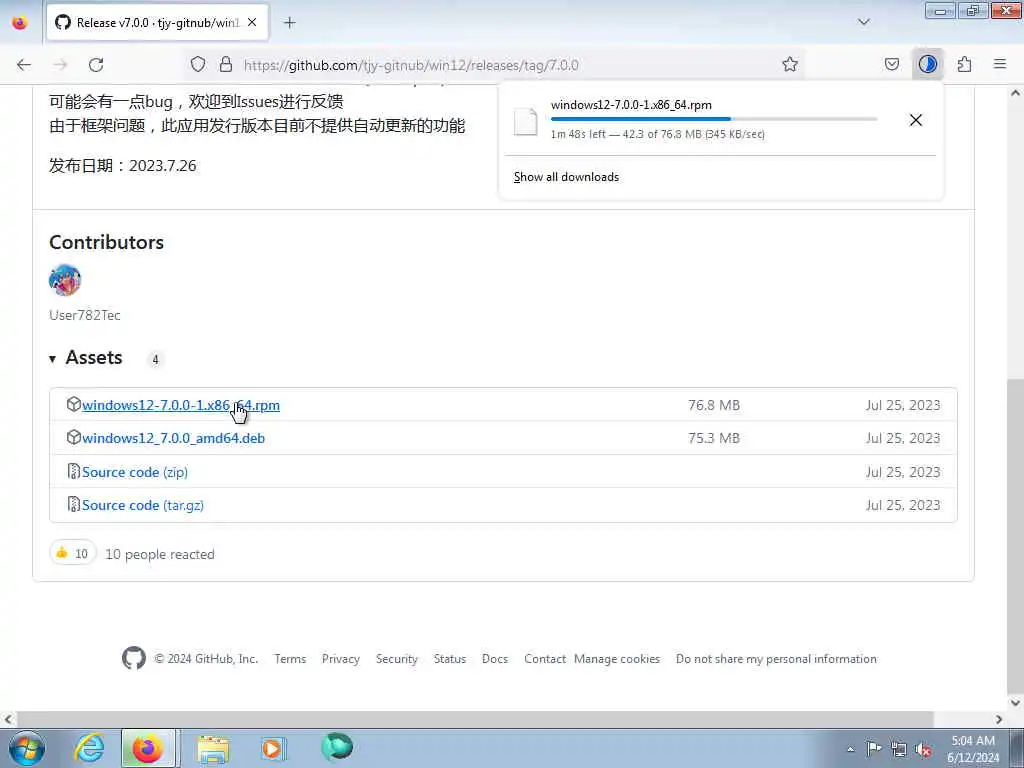Image resolution: width=1024 pixels, height=768 pixels.
Task: Bookmark this page with the star icon
Action: pyautogui.click(x=790, y=64)
